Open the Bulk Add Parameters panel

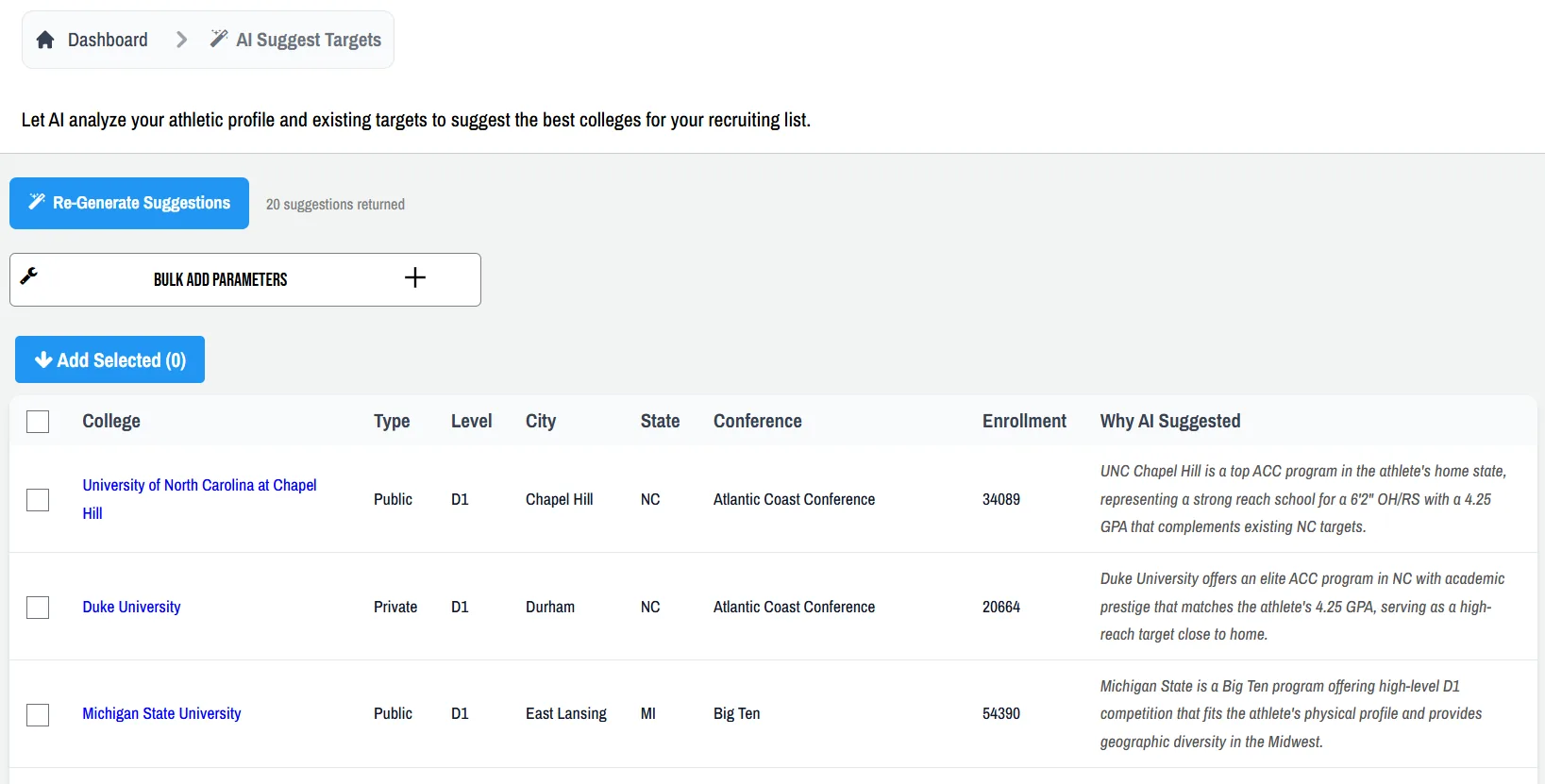pyautogui.click(x=245, y=279)
